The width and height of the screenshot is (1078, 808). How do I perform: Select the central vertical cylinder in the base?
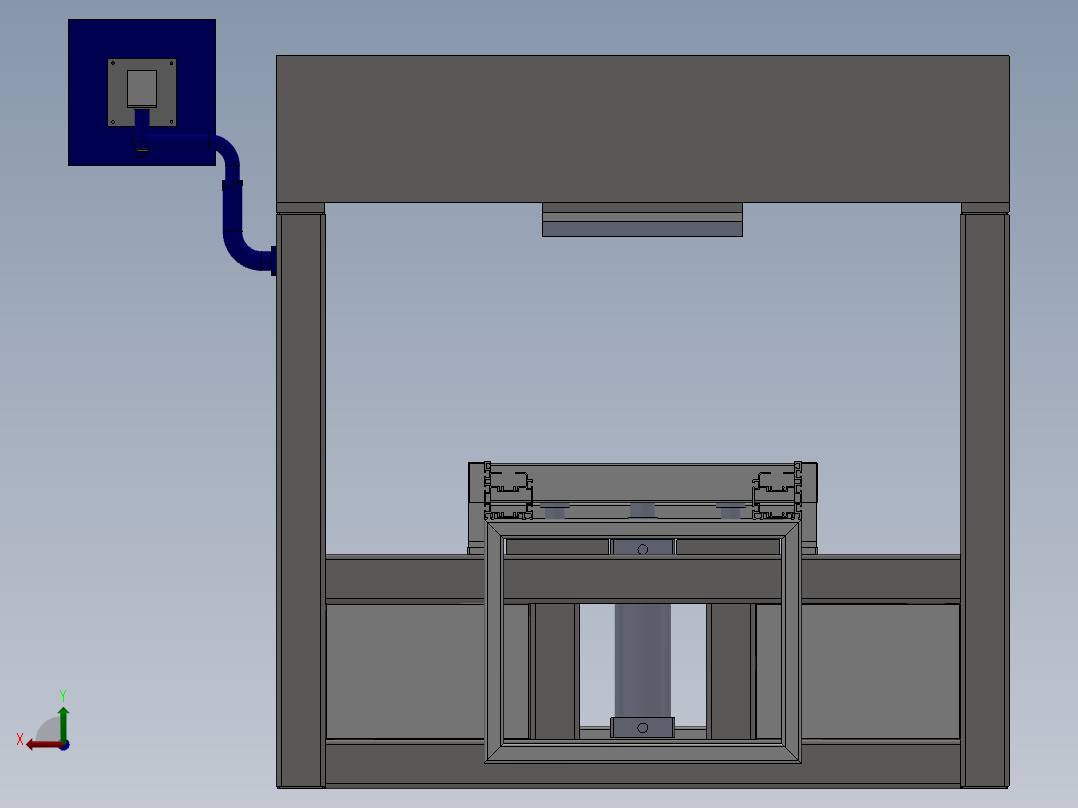click(x=642, y=660)
